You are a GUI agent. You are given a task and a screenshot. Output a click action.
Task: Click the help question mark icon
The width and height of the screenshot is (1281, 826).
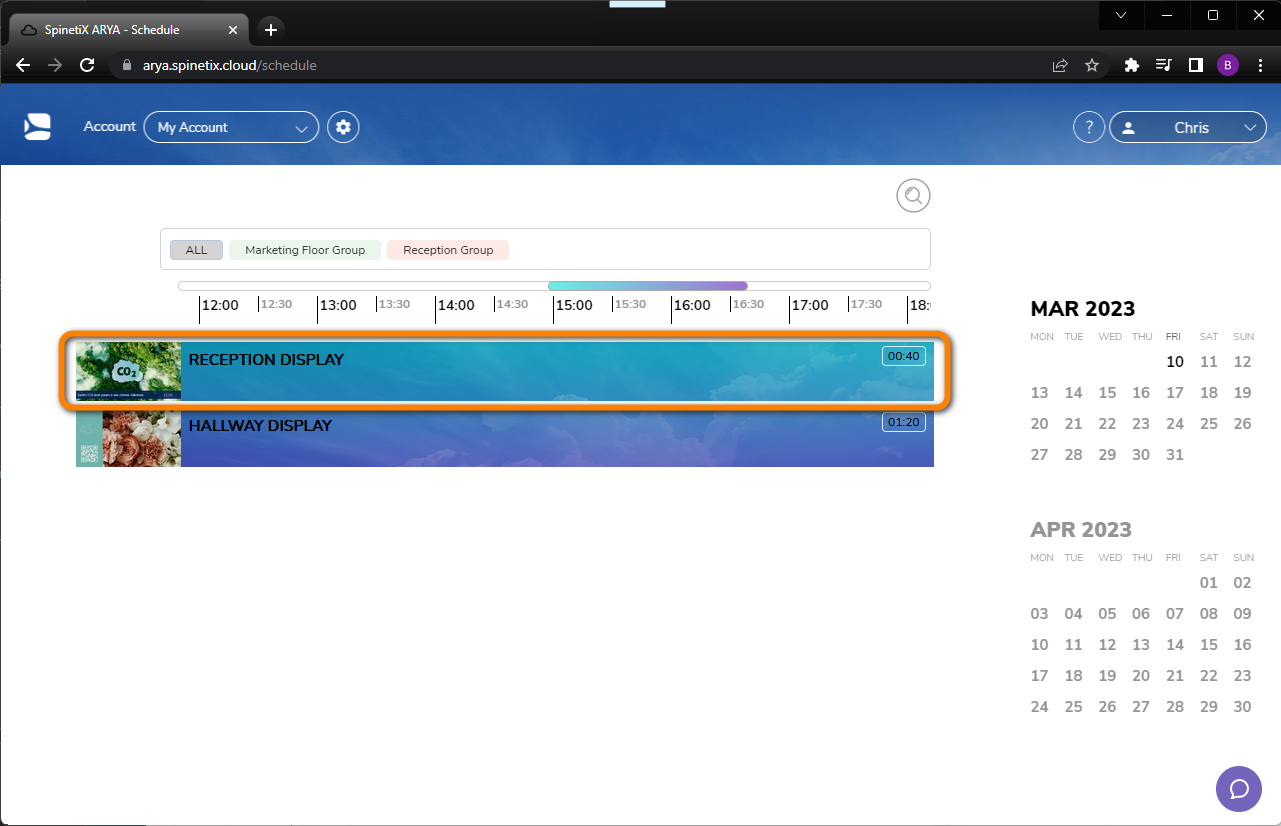click(x=1088, y=127)
